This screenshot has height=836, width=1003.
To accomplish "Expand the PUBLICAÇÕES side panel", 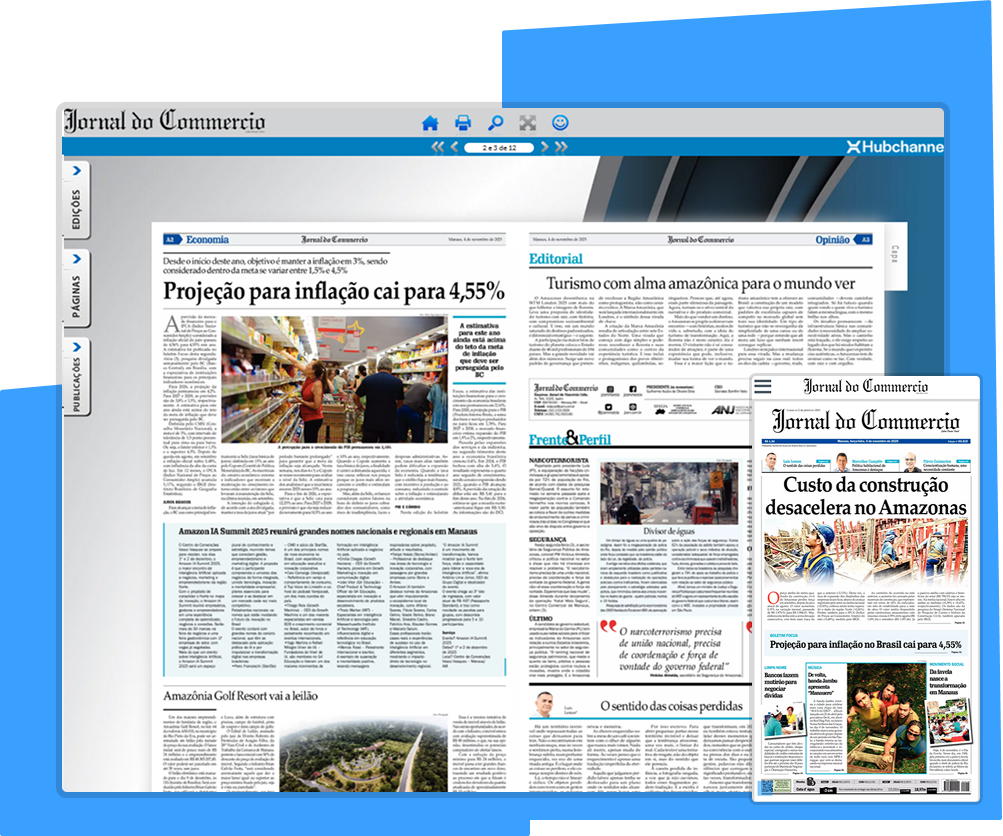I will [77, 376].
